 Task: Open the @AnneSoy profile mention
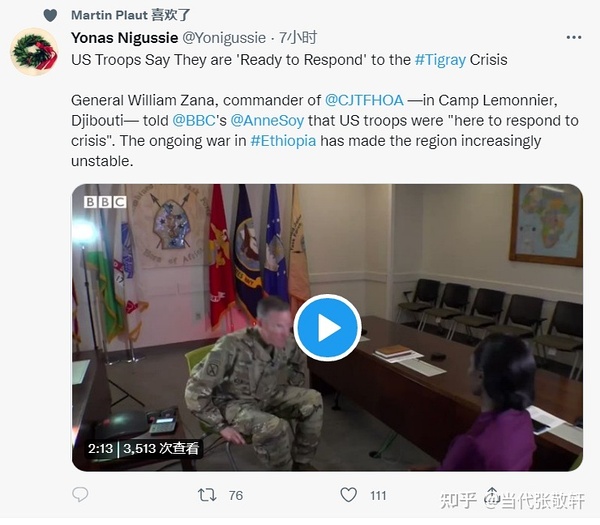tap(267, 121)
